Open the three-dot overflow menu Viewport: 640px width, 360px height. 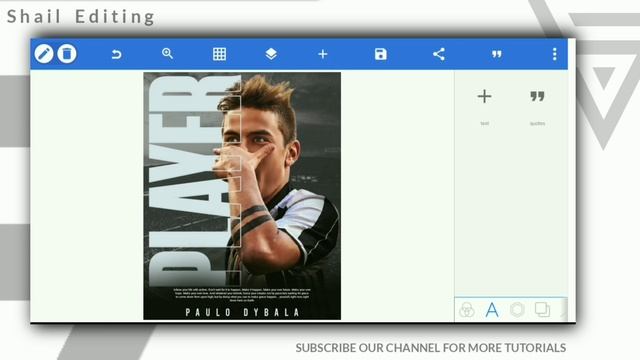554,54
